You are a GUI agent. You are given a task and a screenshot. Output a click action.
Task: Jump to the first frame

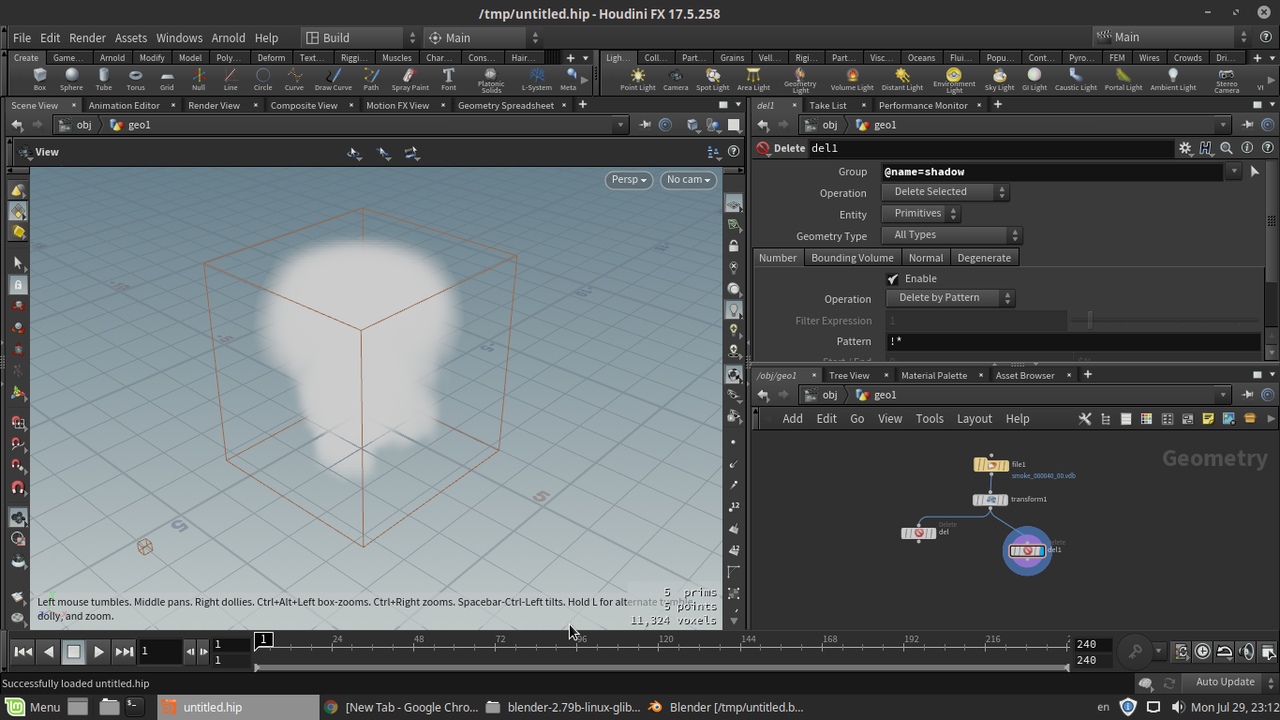(22, 652)
